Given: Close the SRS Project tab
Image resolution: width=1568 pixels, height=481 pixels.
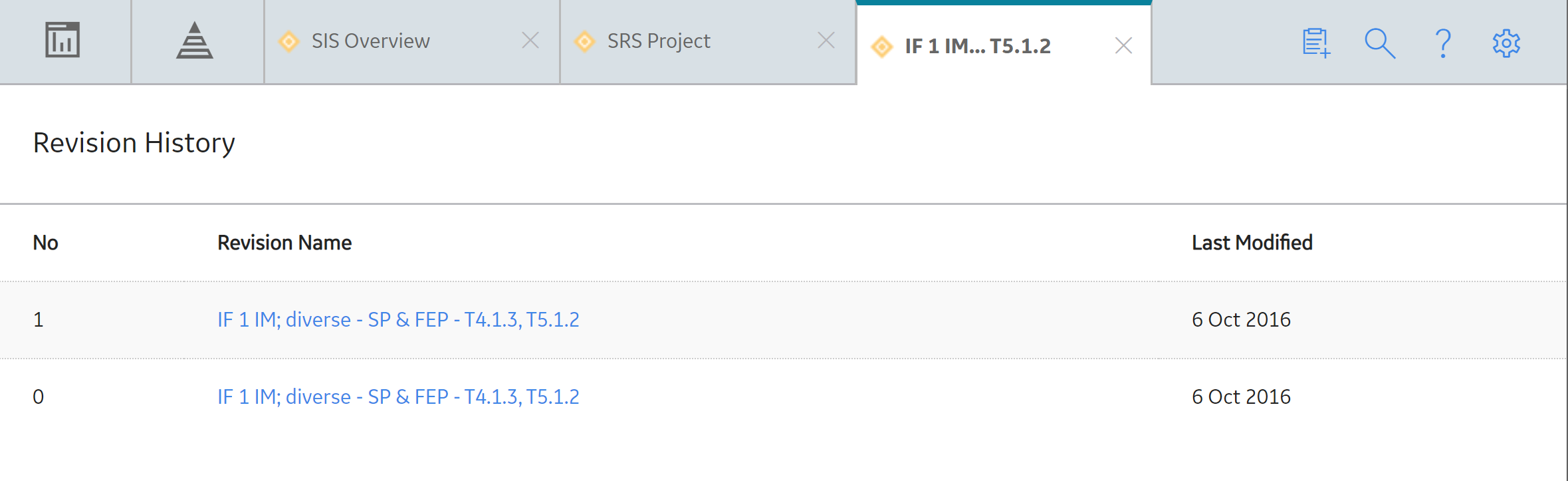Looking at the screenshot, I should click(826, 41).
